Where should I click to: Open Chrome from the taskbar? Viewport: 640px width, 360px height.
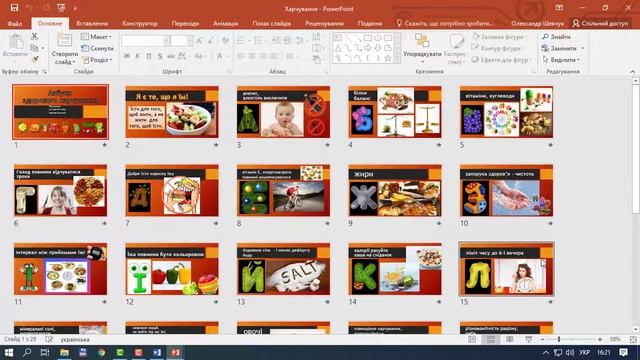coord(102,352)
